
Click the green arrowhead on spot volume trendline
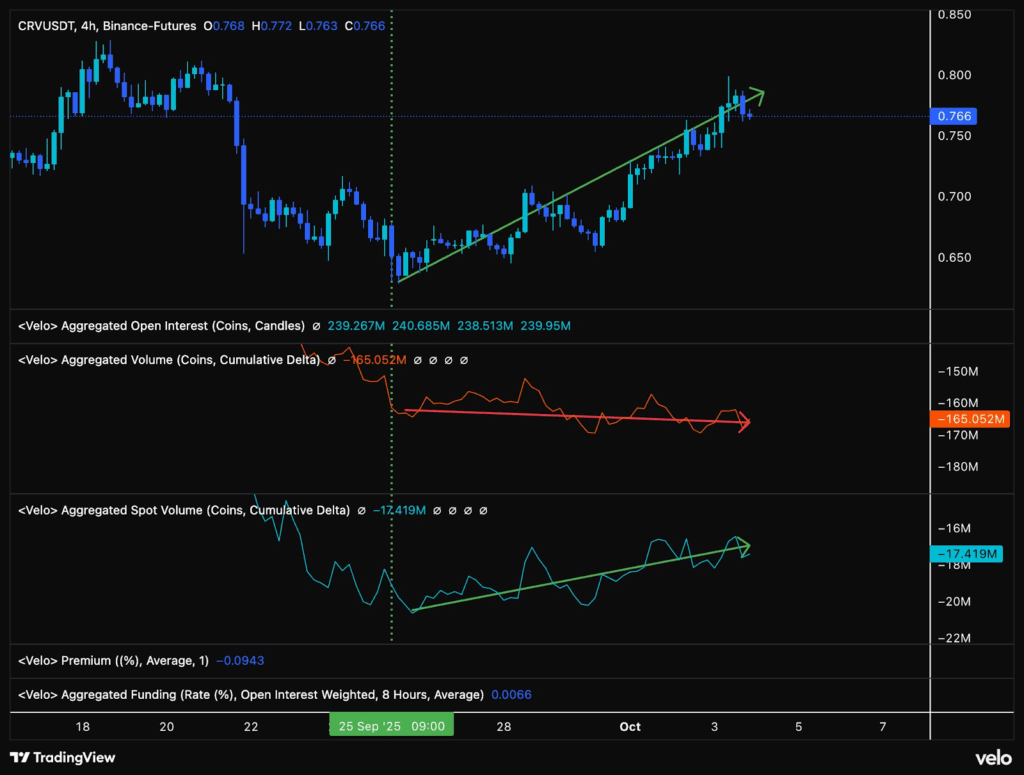coord(743,546)
